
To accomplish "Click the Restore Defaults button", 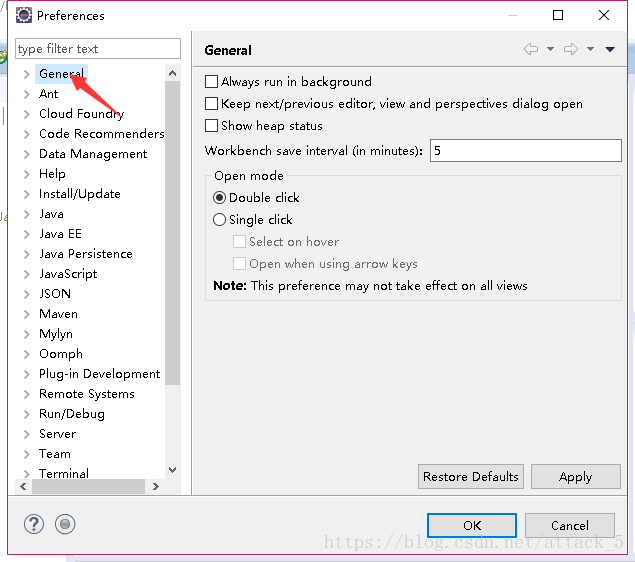I will [471, 477].
